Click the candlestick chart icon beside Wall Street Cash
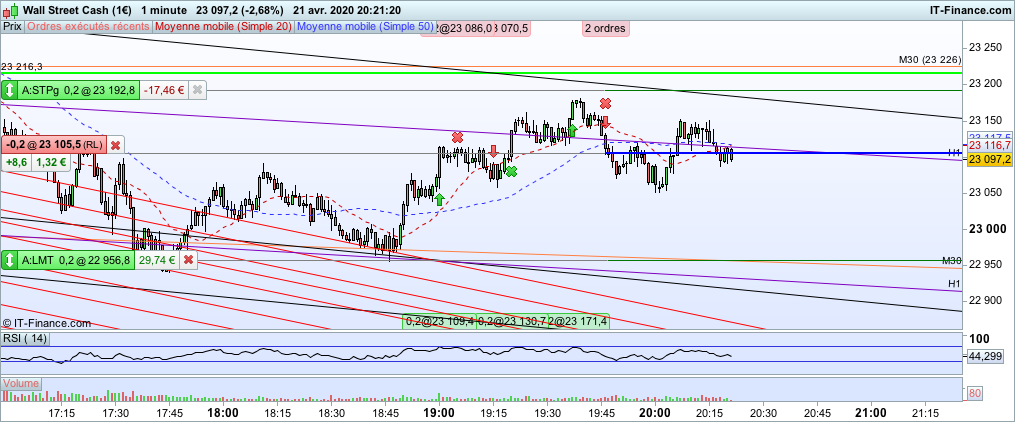The image size is (1015, 422). (10, 10)
